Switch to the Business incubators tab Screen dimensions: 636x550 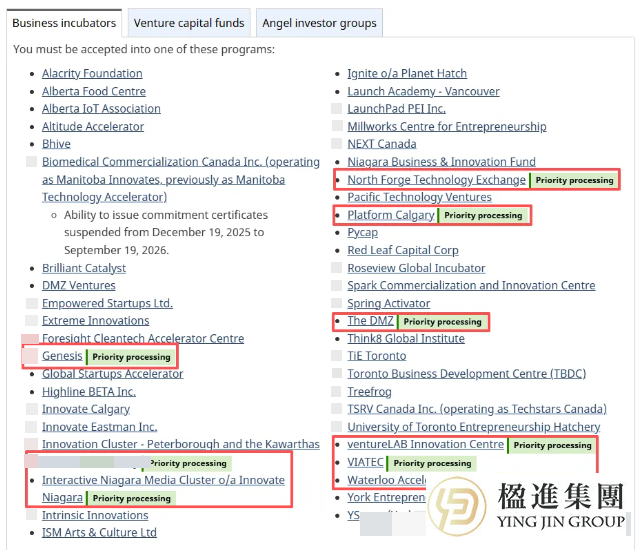(x=64, y=23)
